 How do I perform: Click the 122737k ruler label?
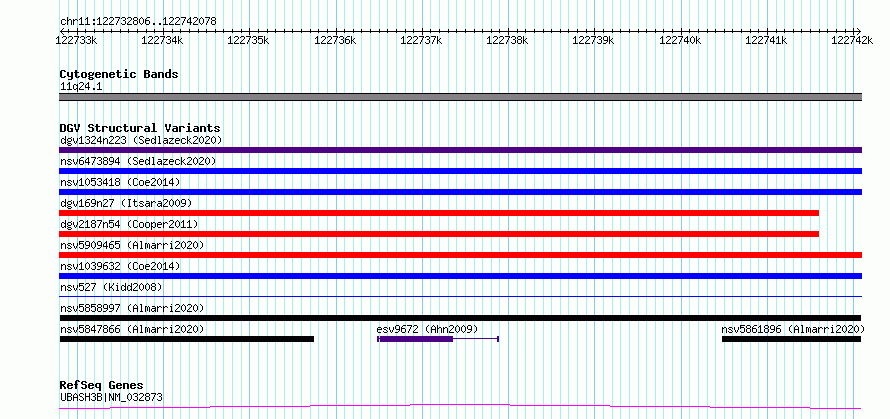click(421, 40)
